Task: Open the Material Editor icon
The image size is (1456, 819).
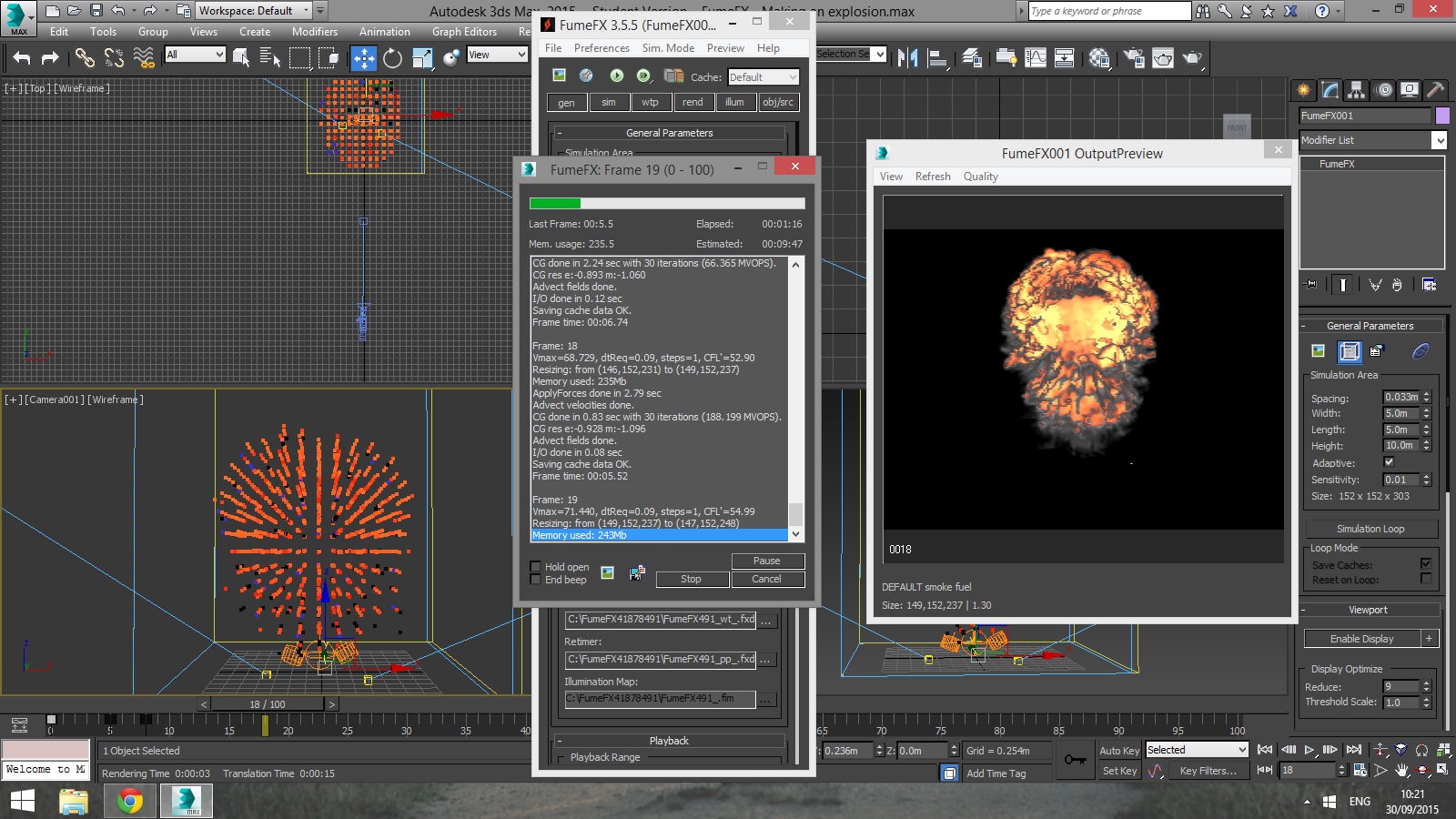Action: tap(1099, 58)
